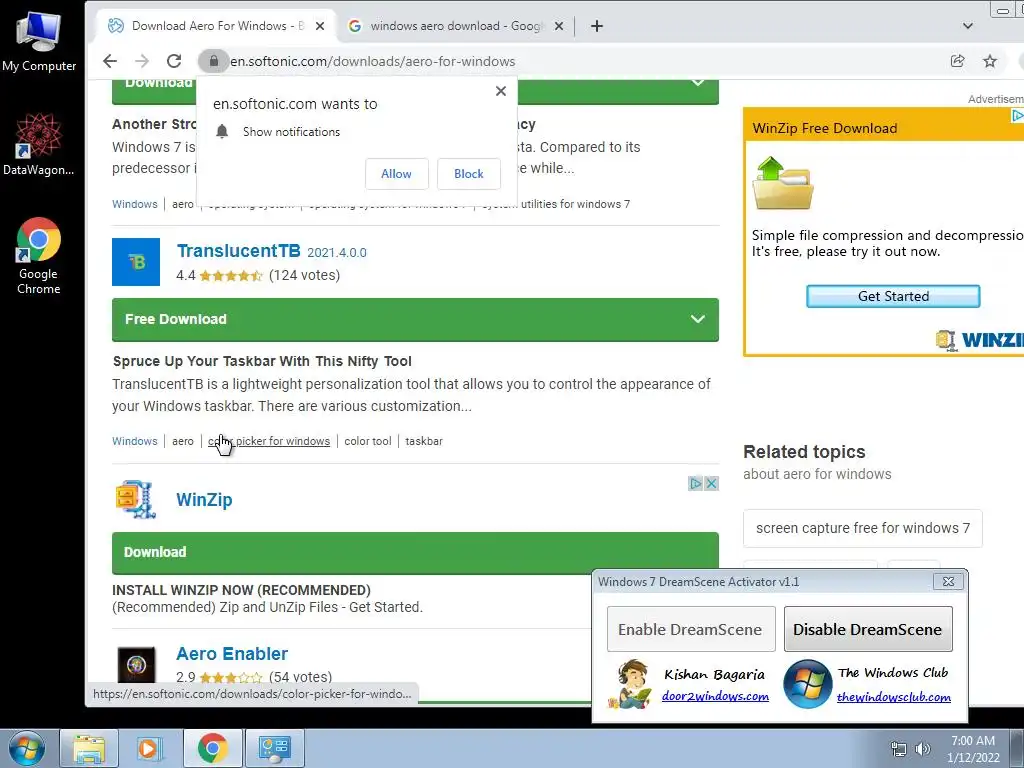Image resolution: width=1024 pixels, height=768 pixels.
Task: Expand the Free Download chevron
Action: pos(697,319)
